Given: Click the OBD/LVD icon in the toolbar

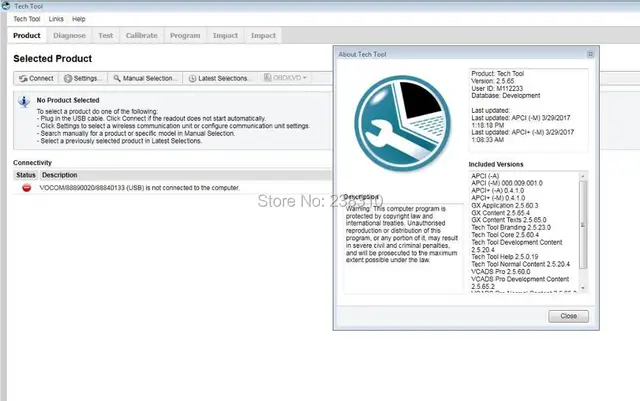Looking at the screenshot, I should coord(267,77).
